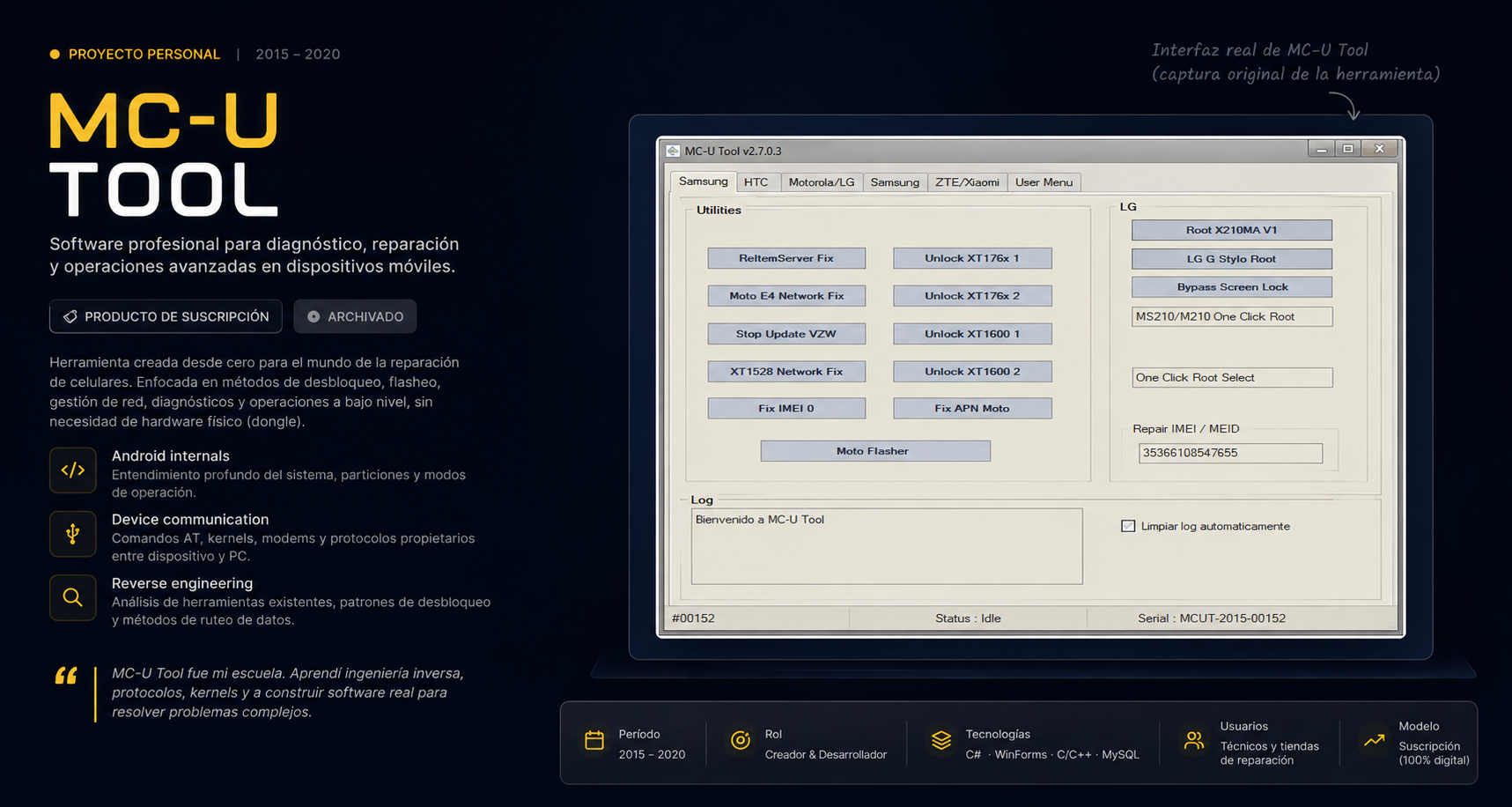Switch to the HTC tab
This screenshot has height=807, width=1512.
pos(756,182)
